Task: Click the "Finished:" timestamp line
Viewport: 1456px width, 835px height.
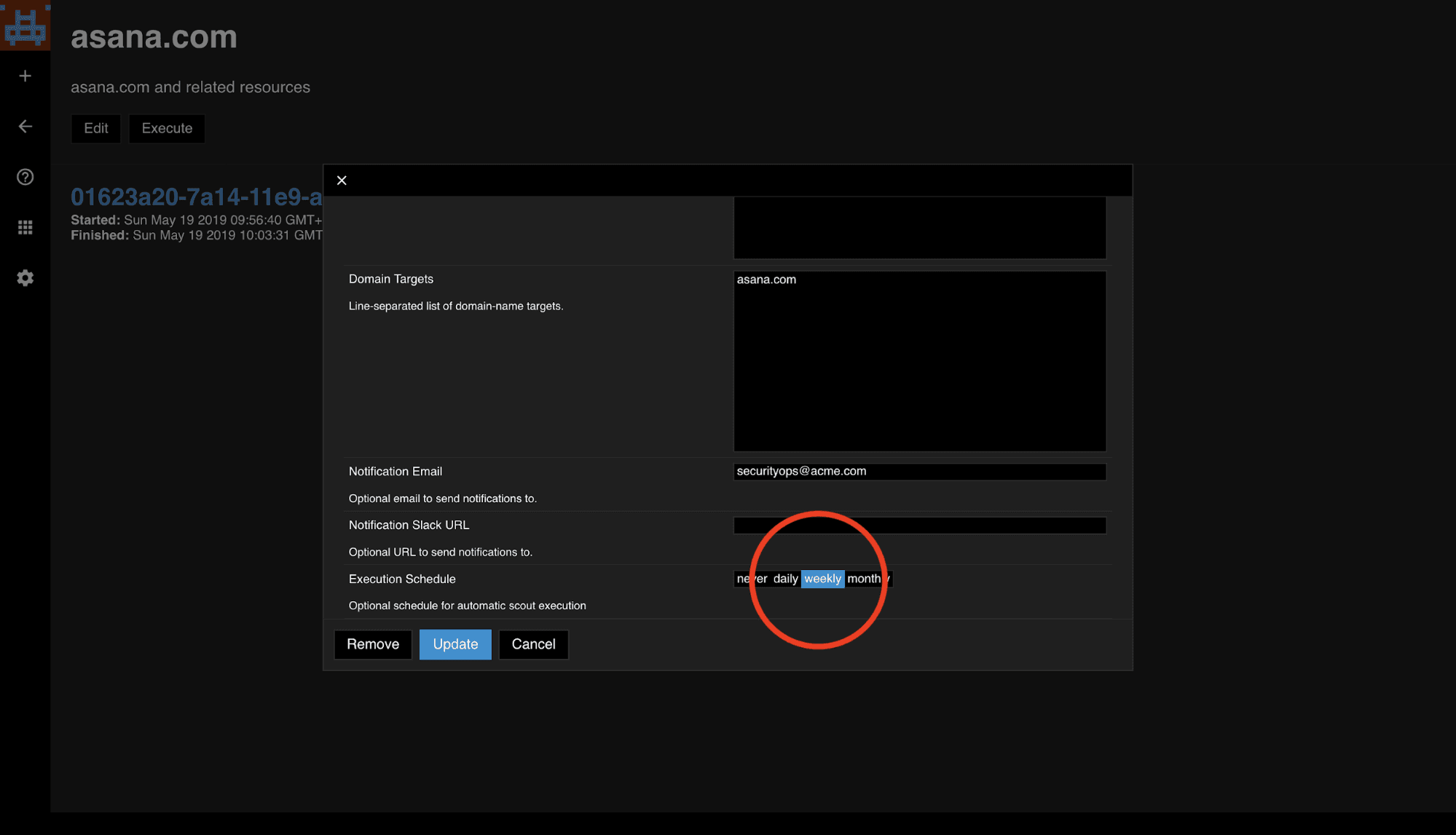Action: 196,236
